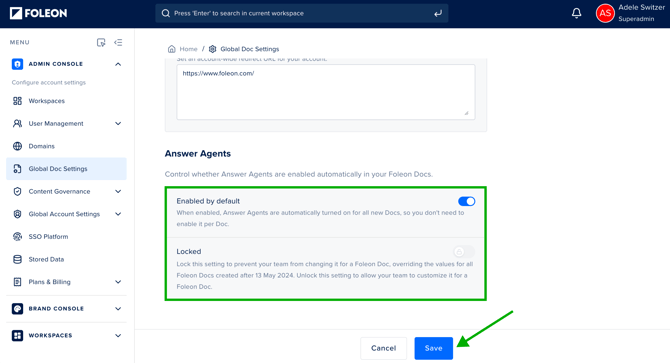The width and height of the screenshot is (670, 363).
Task: Click into the redirect URL text area
Action: click(x=326, y=92)
